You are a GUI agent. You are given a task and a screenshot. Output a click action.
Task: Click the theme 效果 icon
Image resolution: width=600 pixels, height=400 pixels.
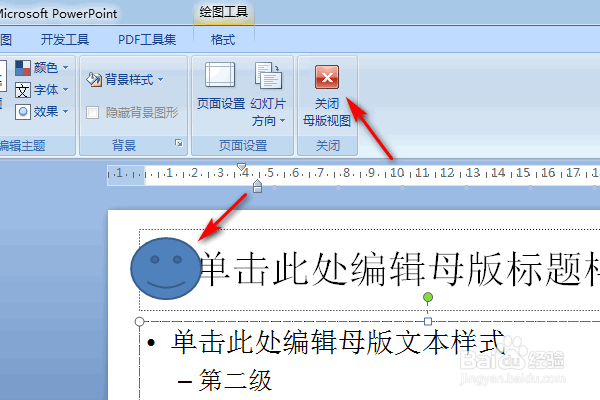tap(23, 112)
